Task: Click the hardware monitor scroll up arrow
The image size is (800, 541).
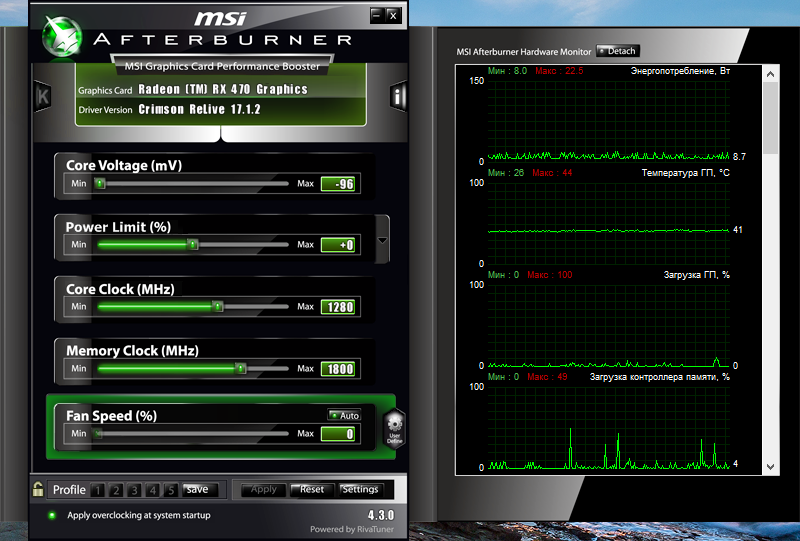Action: [x=770, y=74]
